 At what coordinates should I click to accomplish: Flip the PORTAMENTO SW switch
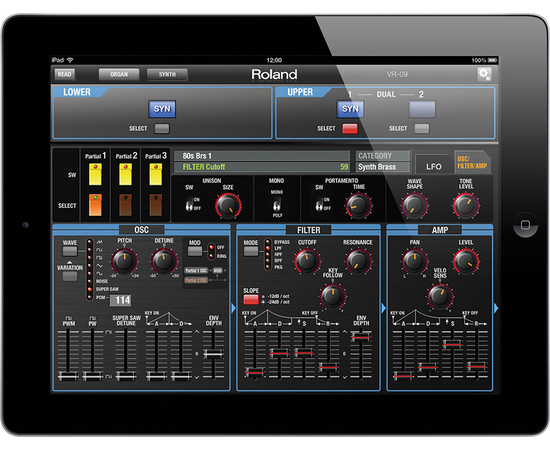click(319, 204)
